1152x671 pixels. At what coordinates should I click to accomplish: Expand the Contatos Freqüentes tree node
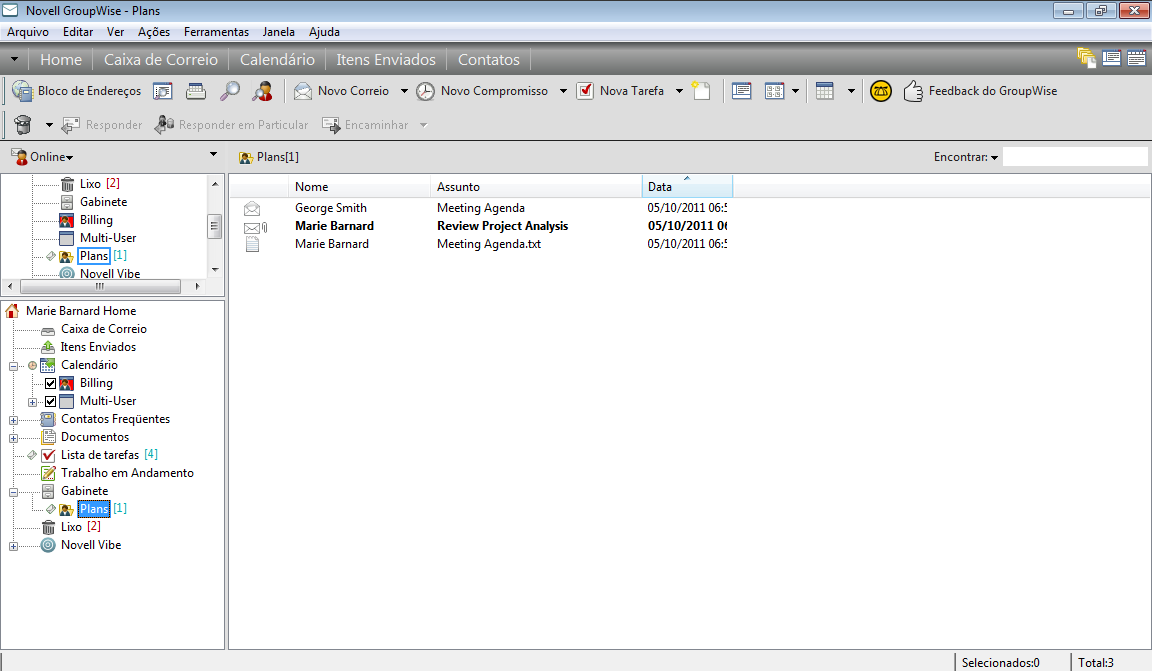13,420
